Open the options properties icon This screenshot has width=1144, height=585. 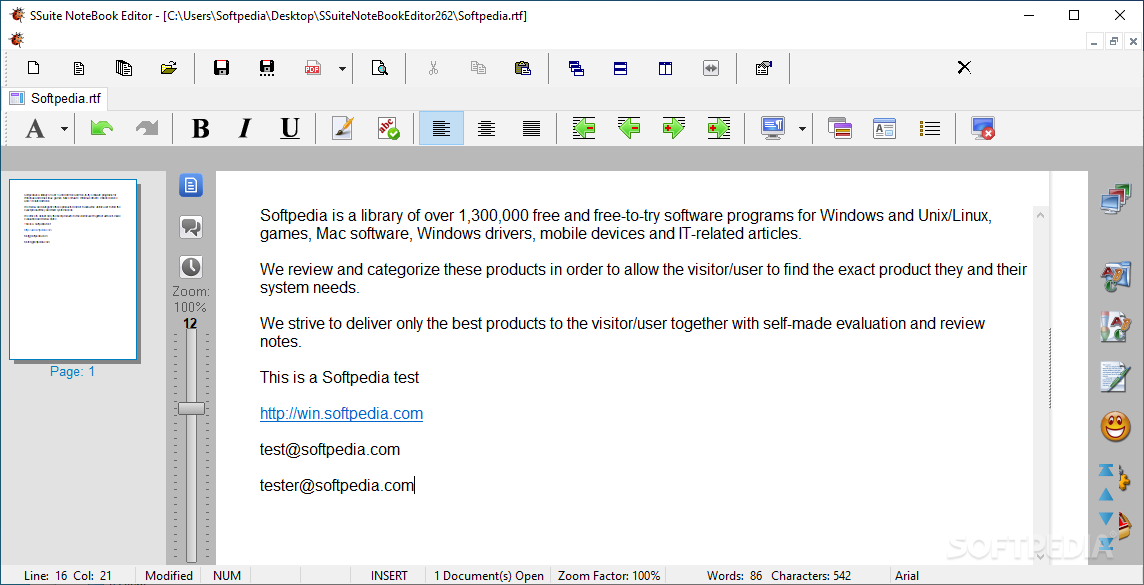[x=763, y=69]
